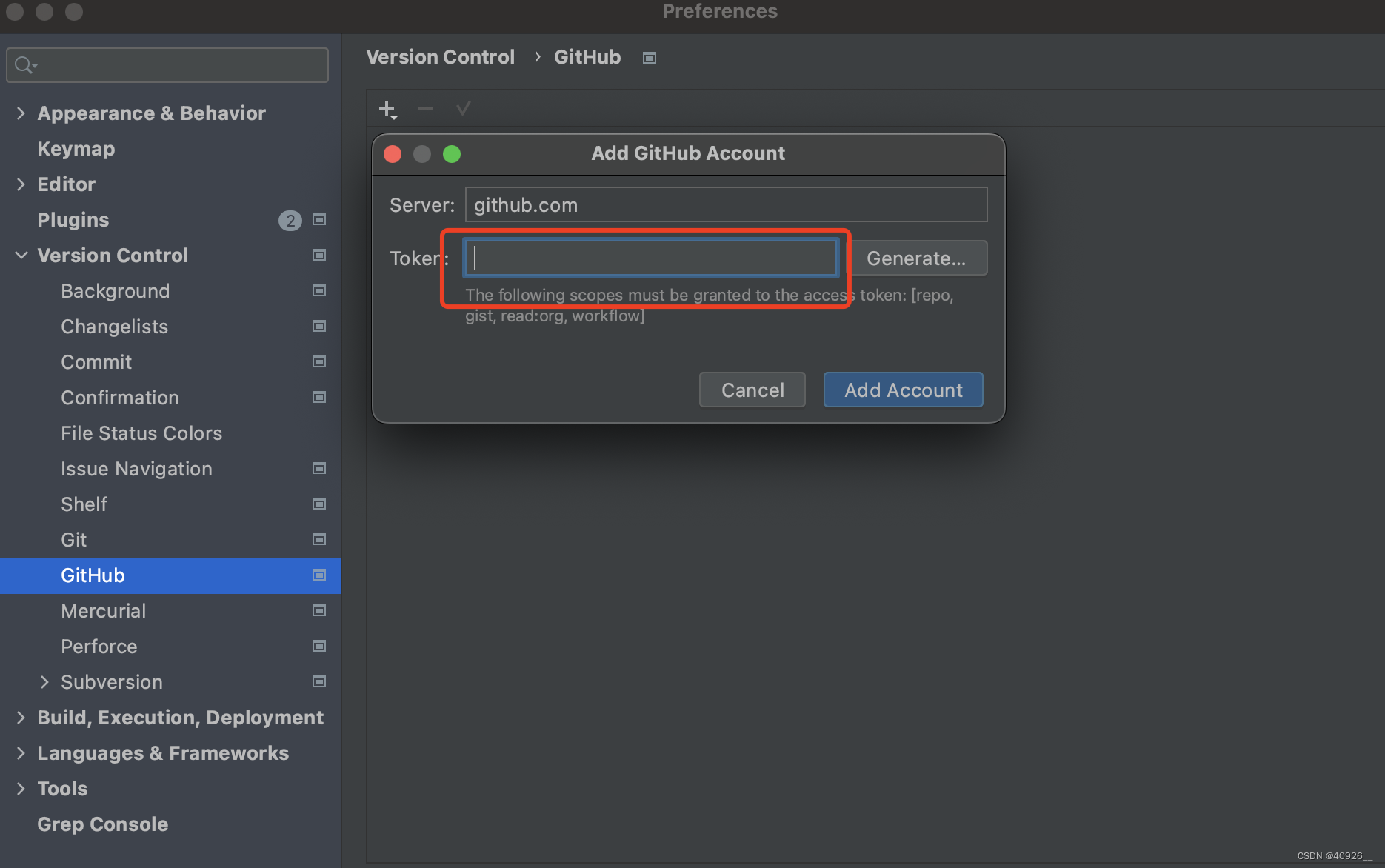
Task: Click Version Control in the breadcrumb
Action: pyautogui.click(x=441, y=57)
